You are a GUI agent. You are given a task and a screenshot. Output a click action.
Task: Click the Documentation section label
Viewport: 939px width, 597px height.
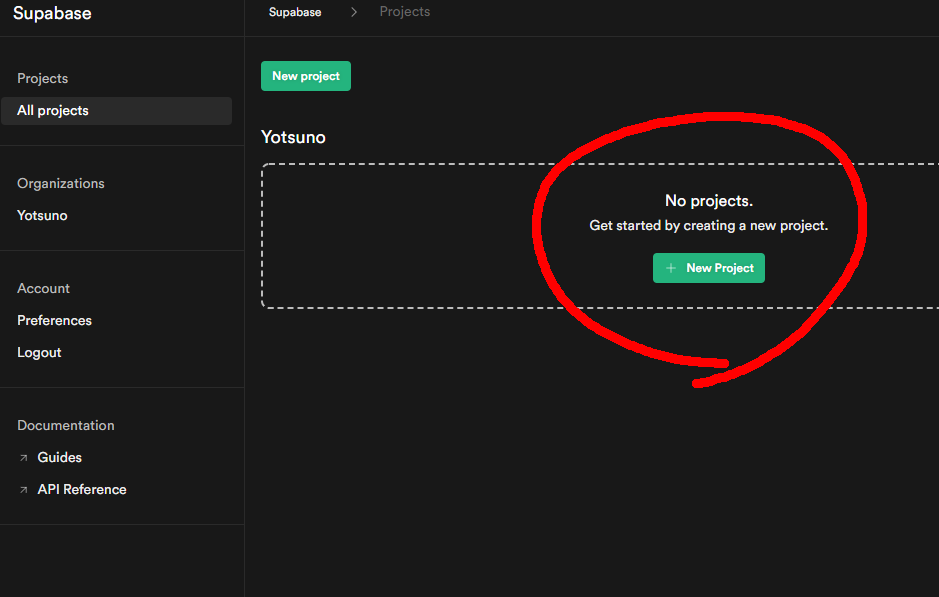[x=66, y=426]
